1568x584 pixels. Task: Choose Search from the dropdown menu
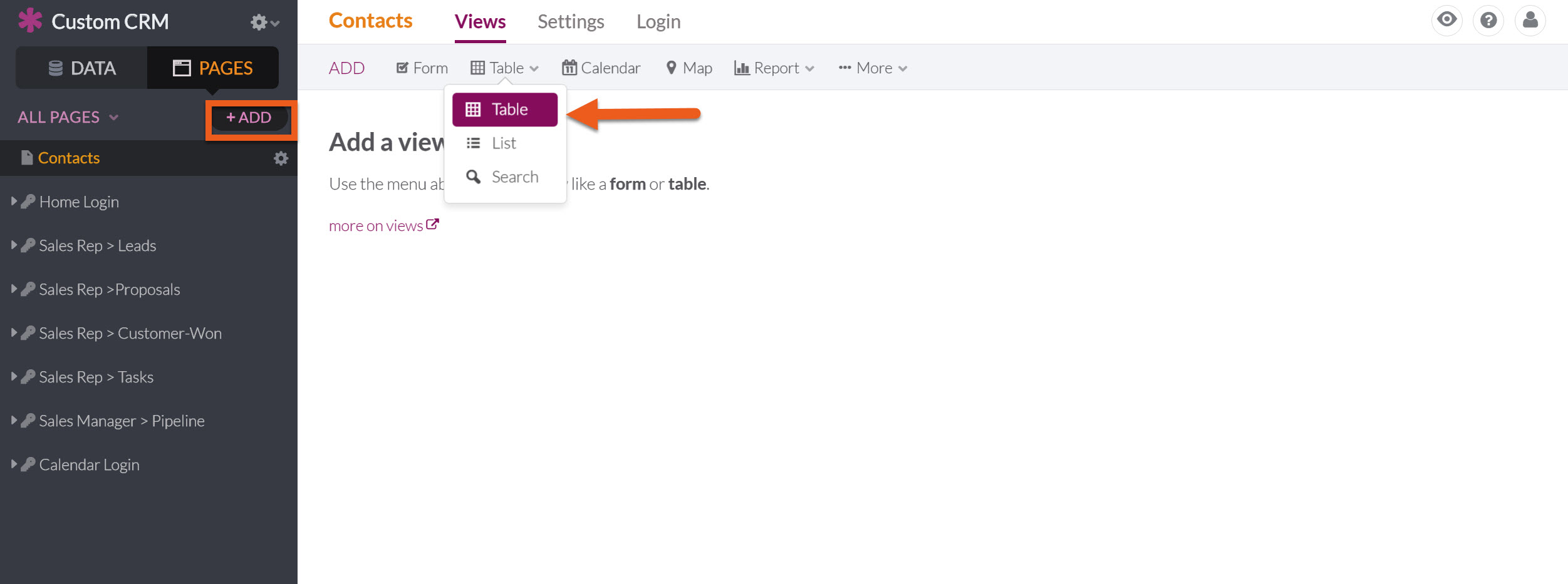tap(505, 177)
